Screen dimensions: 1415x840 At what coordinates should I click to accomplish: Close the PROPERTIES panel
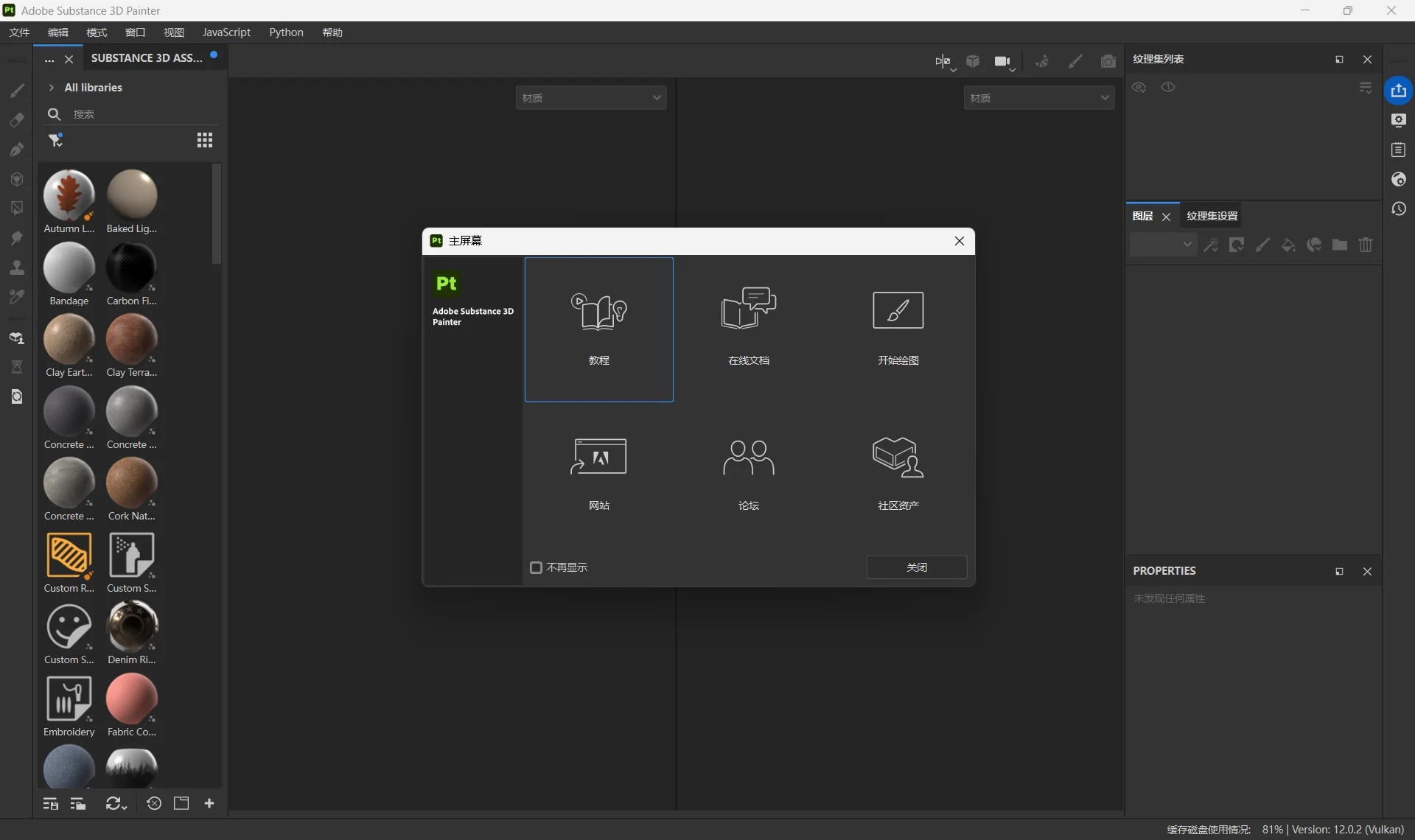click(x=1367, y=572)
